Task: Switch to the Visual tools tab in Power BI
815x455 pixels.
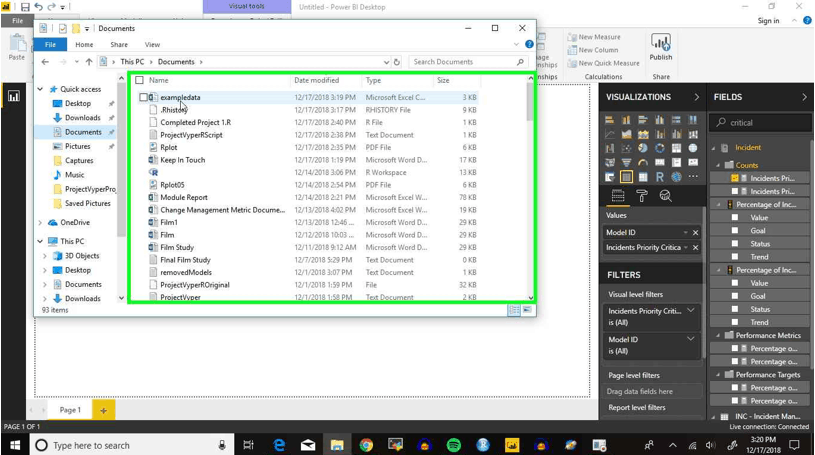Action: click(246, 7)
